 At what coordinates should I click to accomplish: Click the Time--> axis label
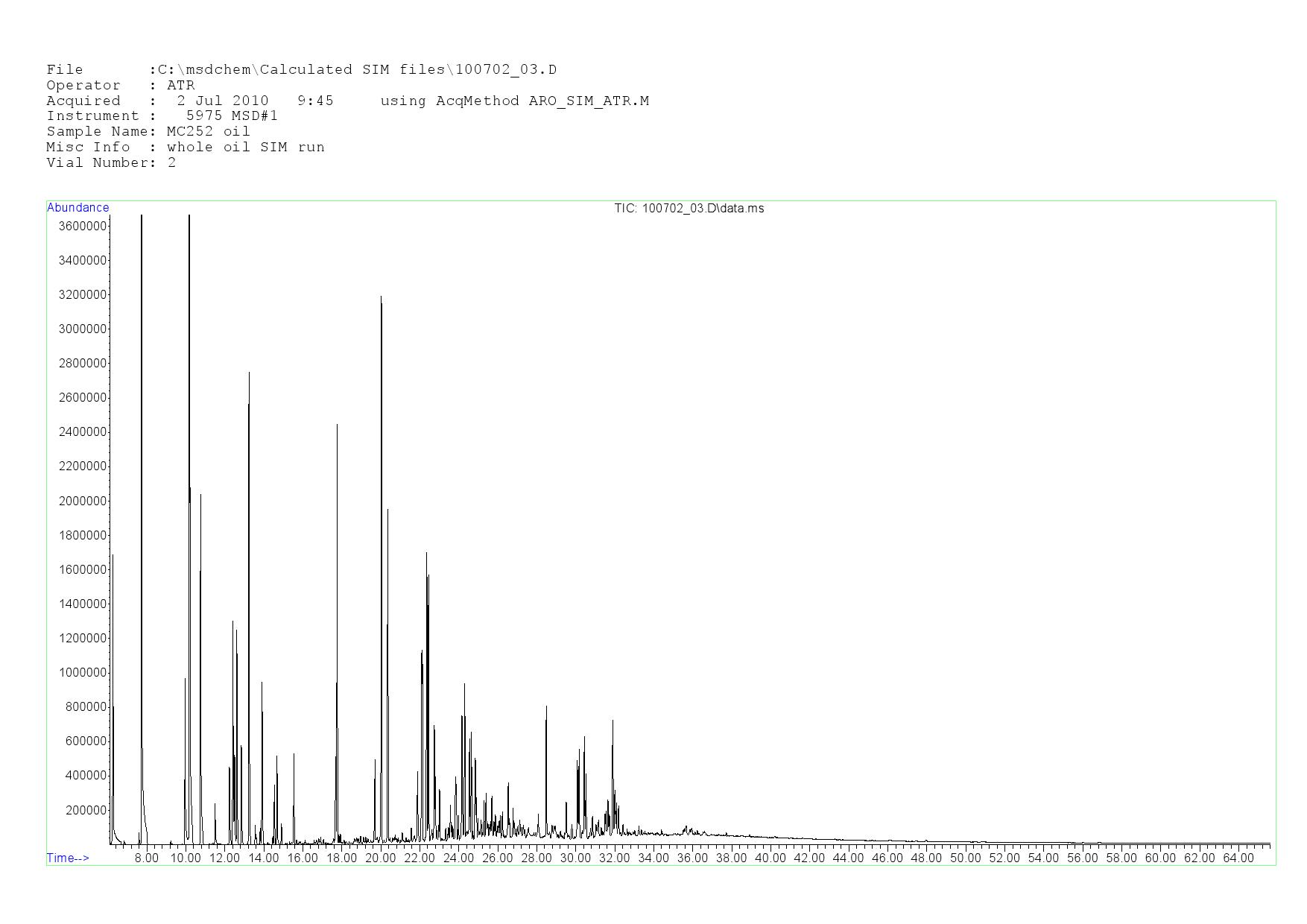pyautogui.click(x=68, y=858)
